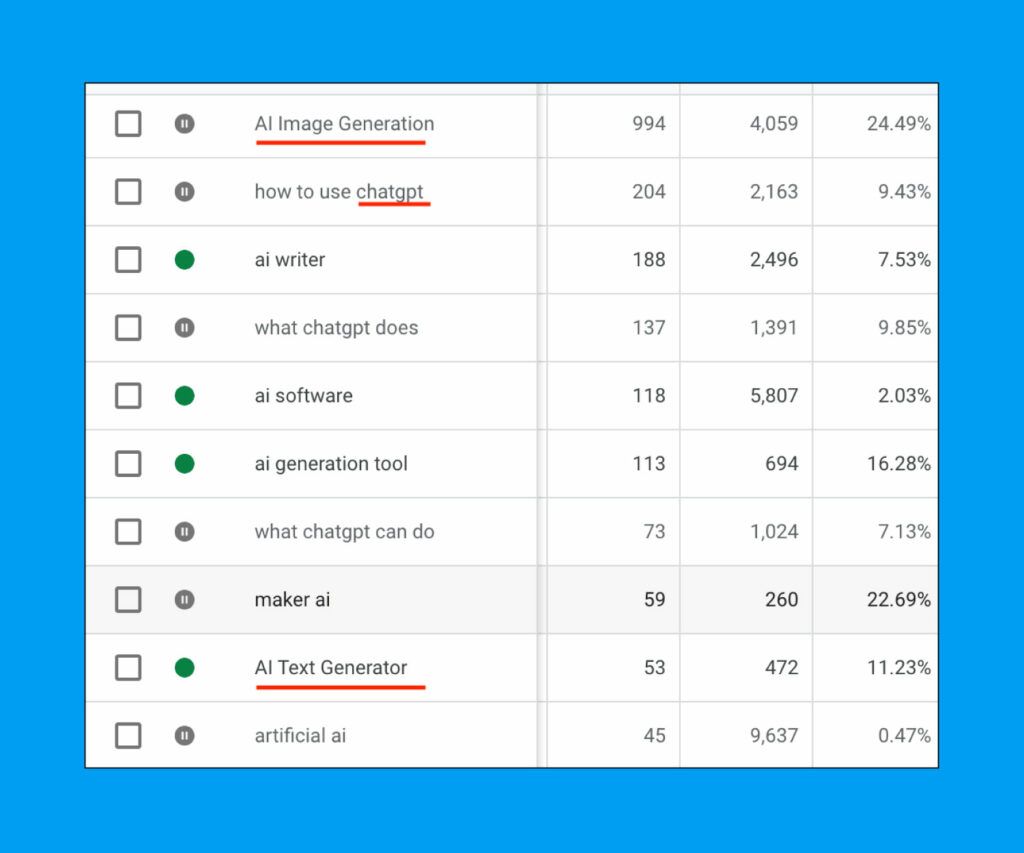Viewport: 1024px width, 853px height.
Task: Click the 994 value for AI Image Generation
Action: [x=649, y=123]
